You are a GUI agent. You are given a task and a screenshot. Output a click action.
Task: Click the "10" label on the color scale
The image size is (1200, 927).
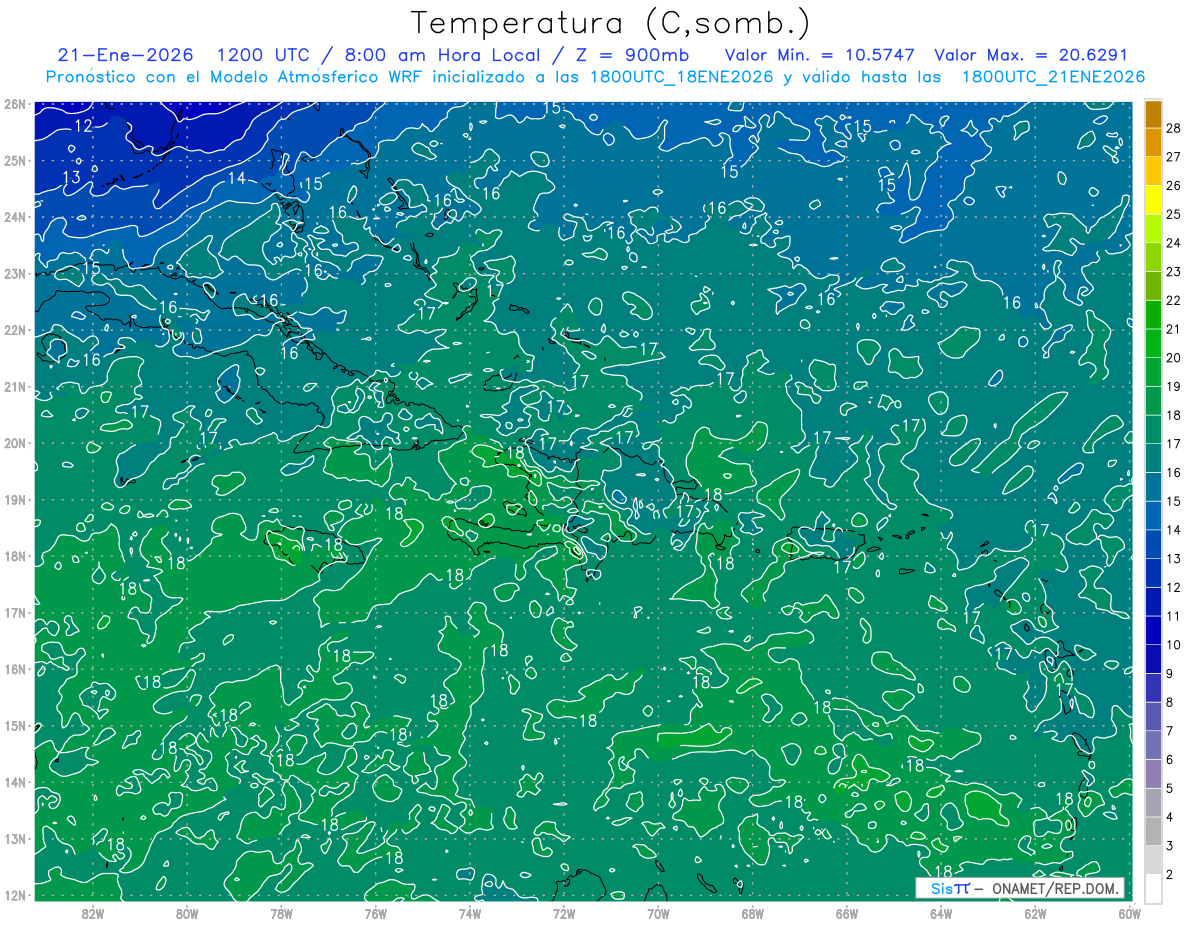[1173, 645]
